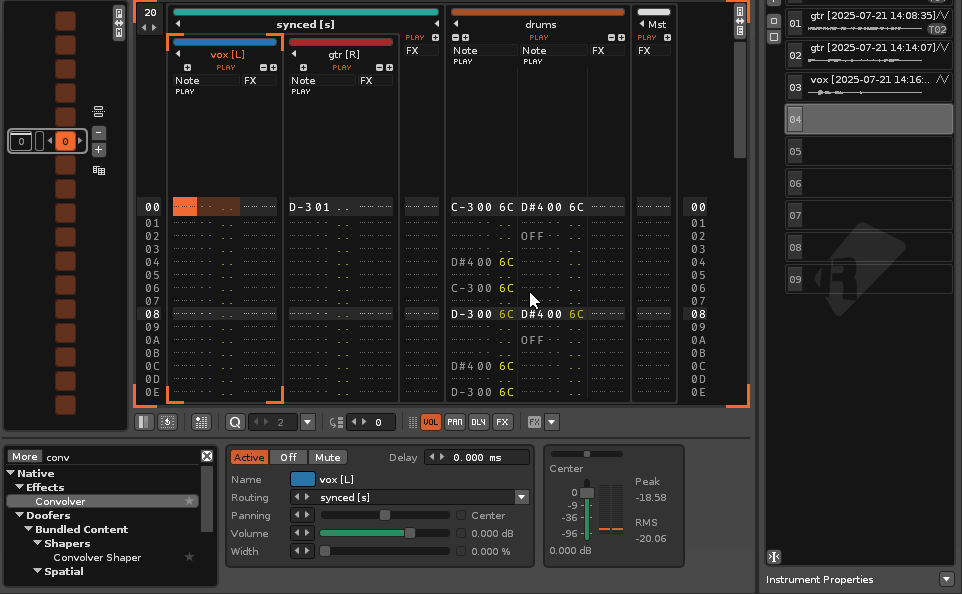Add an FX column to the Mst track
Image resolution: width=962 pixels, height=594 pixels.
[x=667, y=37]
